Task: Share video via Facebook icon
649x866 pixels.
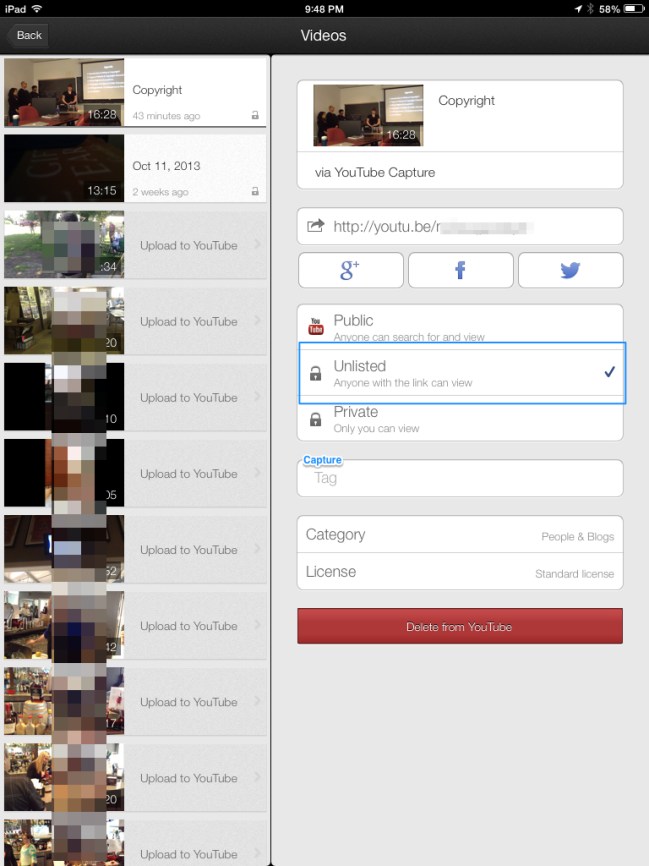Action: click(460, 270)
